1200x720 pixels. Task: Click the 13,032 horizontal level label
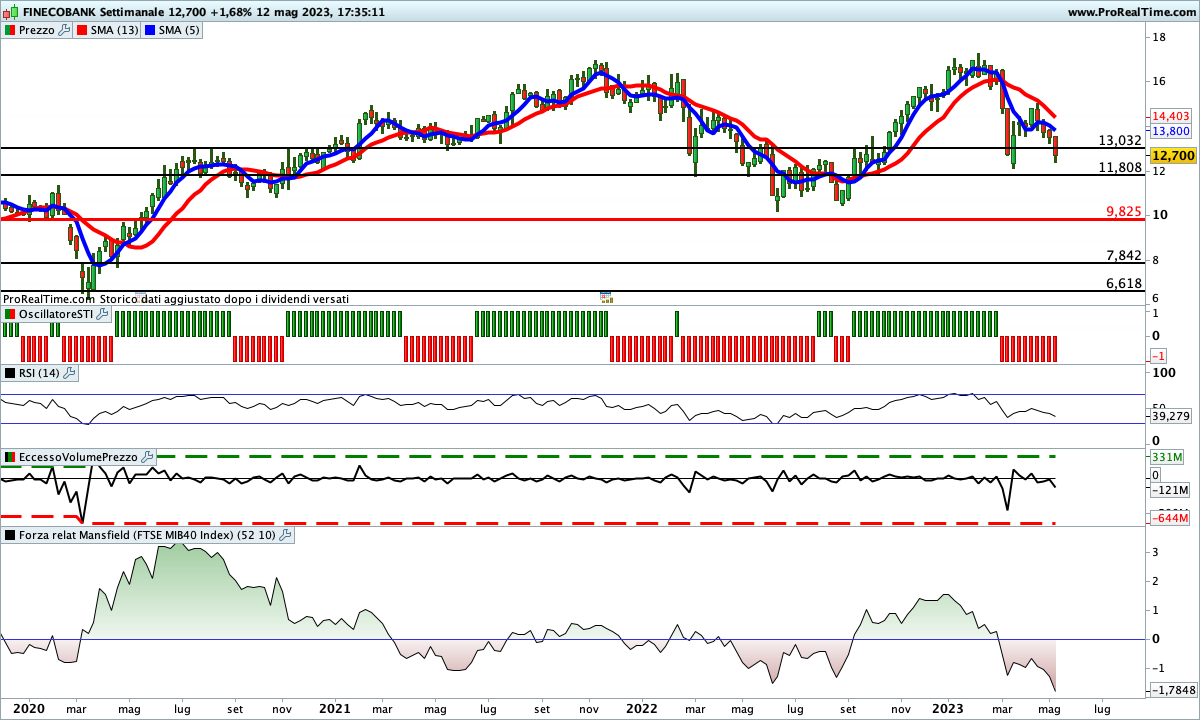pos(1120,141)
